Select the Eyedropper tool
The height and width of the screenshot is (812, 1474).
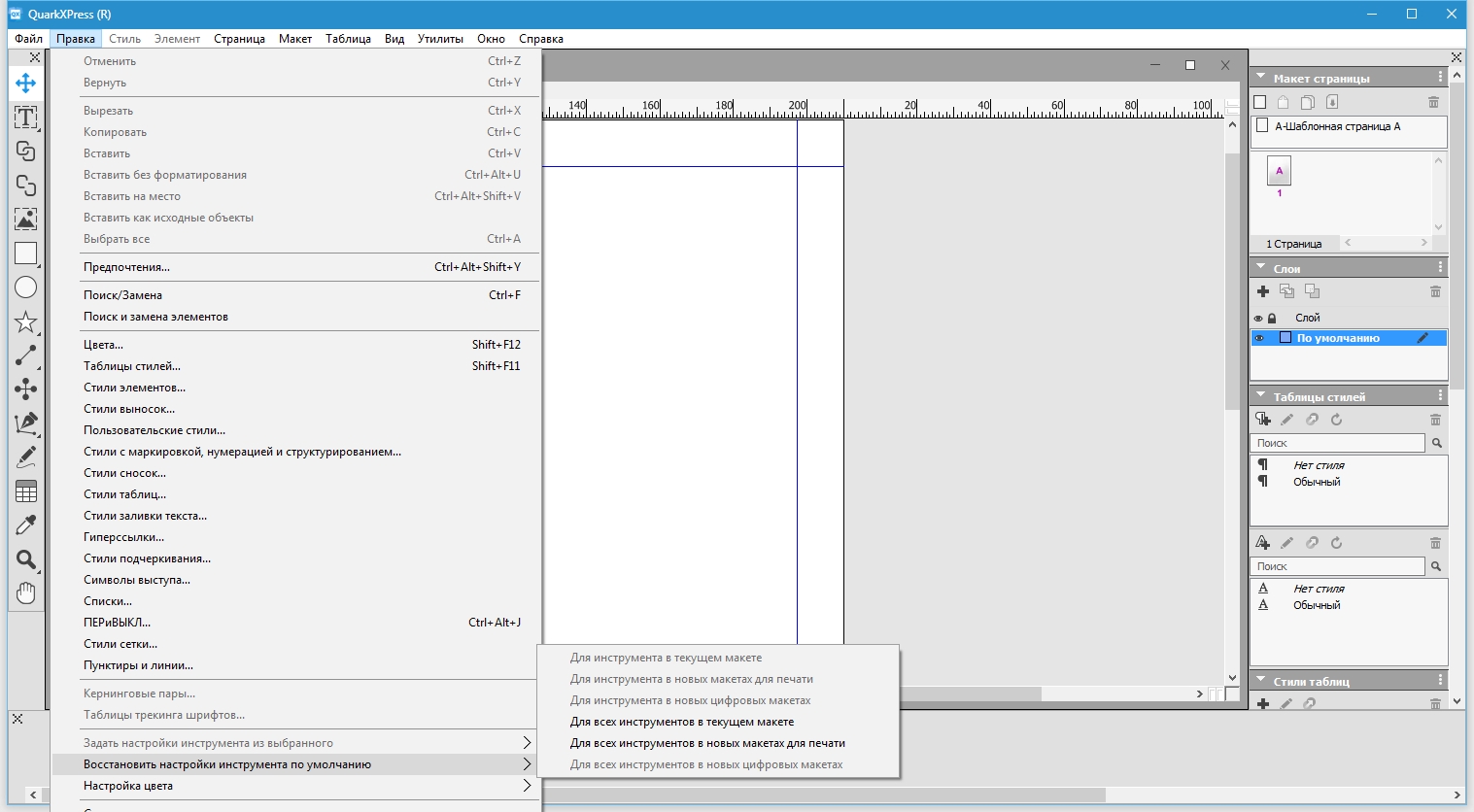pyautogui.click(x=26, y=525)
